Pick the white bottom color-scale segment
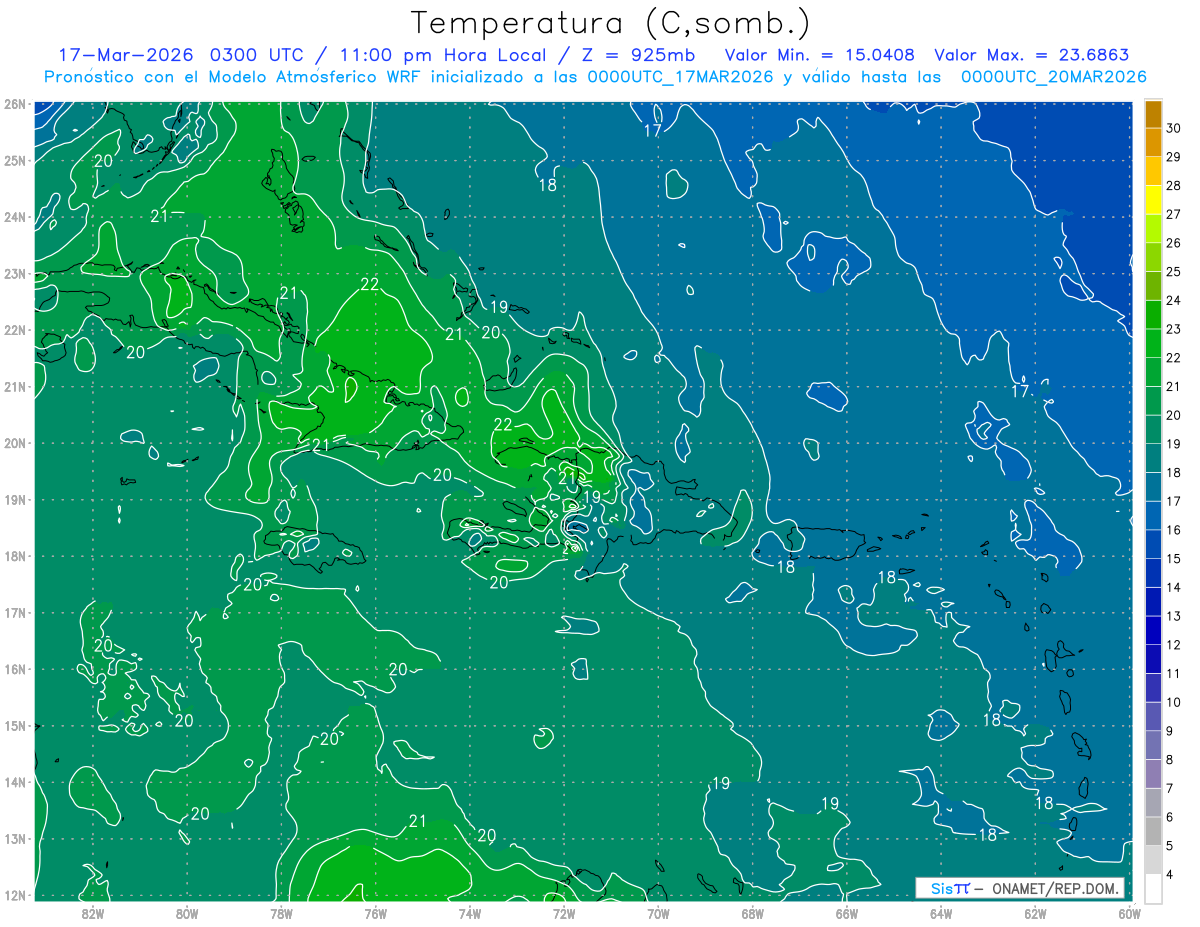Viewport: 1200px width, 927px height. (x=1154, y=888)
